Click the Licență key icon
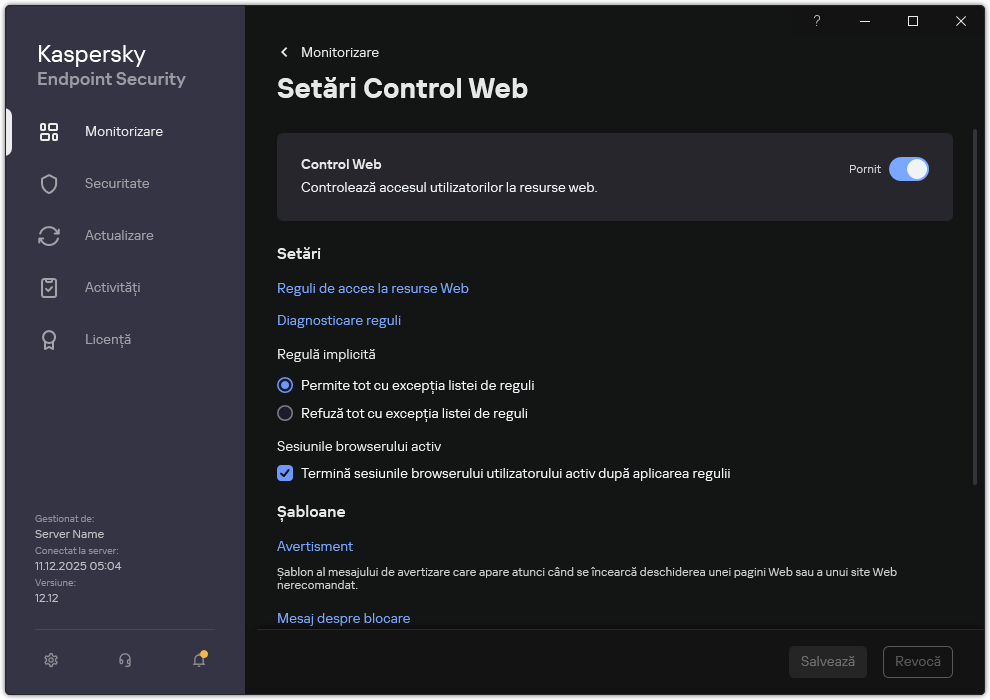The image size is (990, 700). click(x=49, y=339)
